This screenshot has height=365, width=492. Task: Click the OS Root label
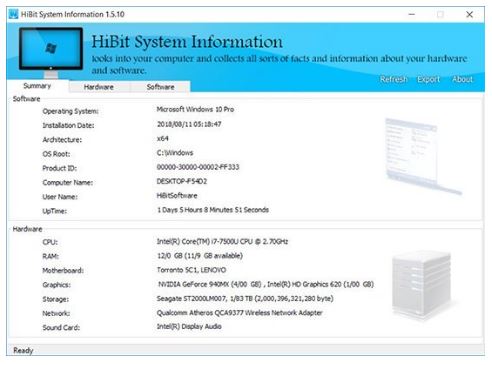[x=56, y=154]
